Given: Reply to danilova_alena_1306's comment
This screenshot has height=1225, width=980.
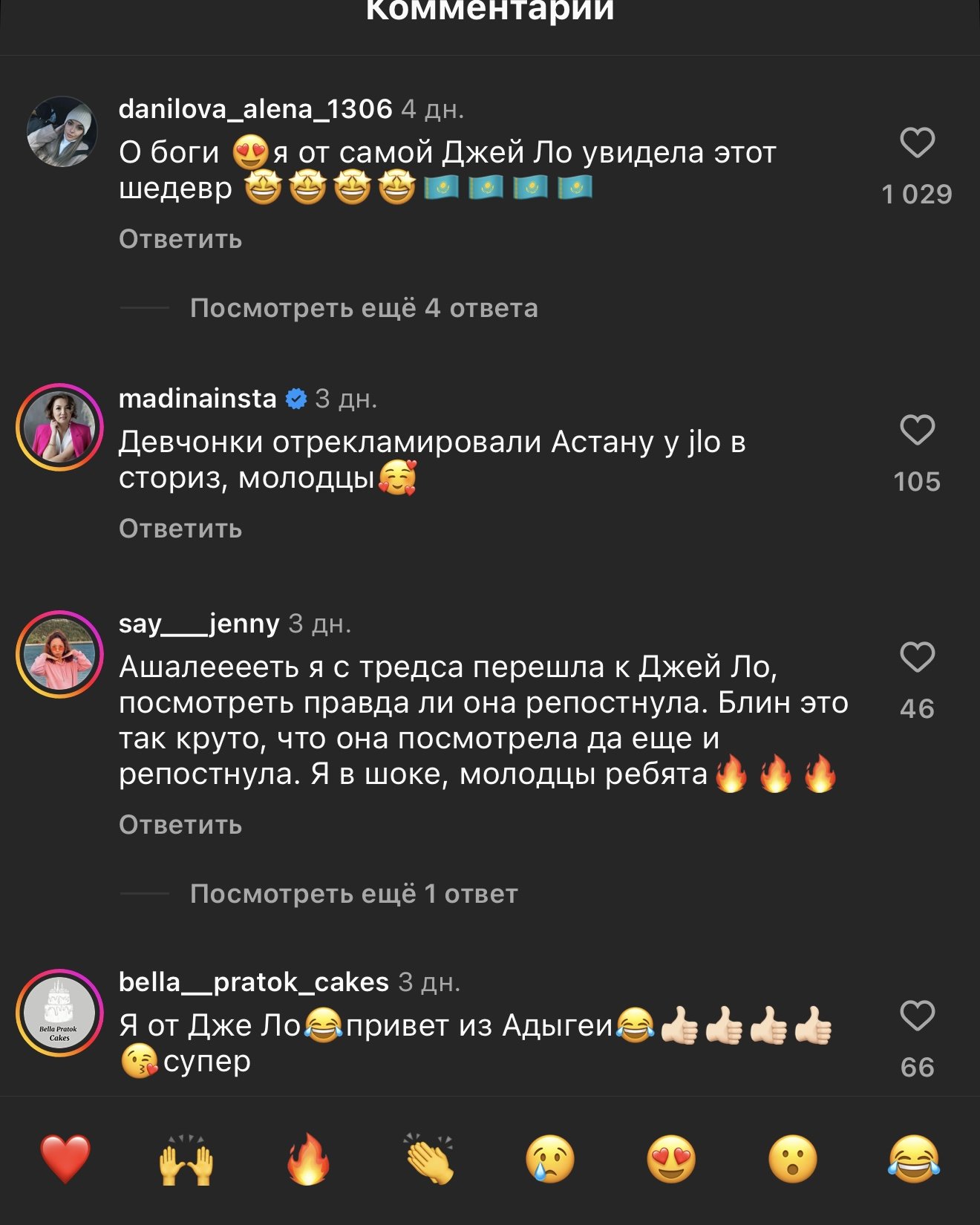Looking at the screenshot, I should (180, 239).
